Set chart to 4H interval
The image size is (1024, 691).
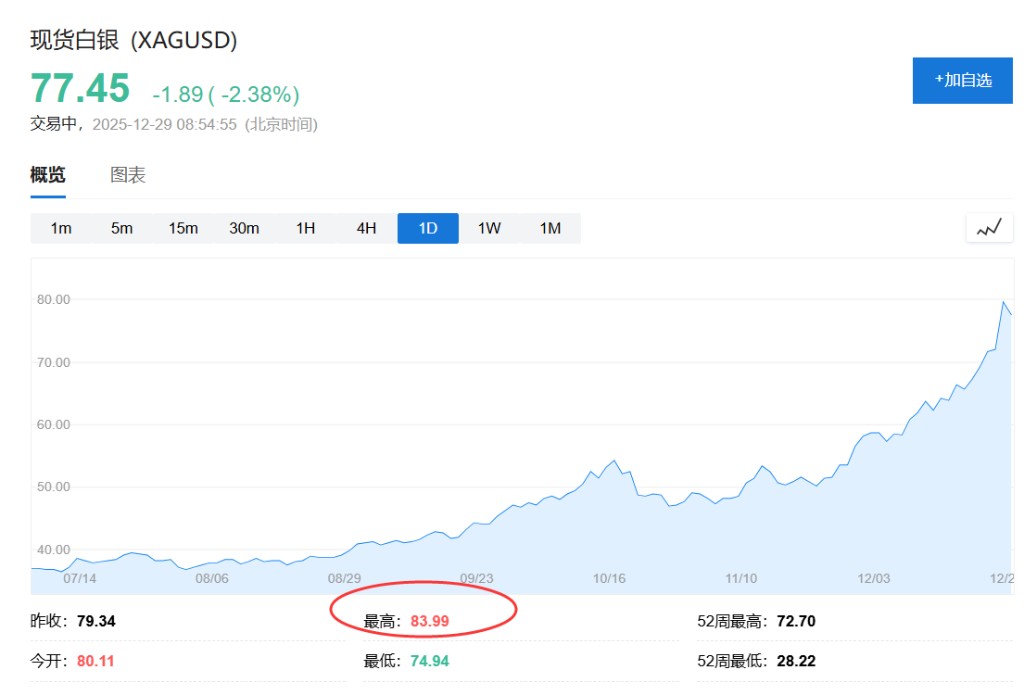(366, 228)
